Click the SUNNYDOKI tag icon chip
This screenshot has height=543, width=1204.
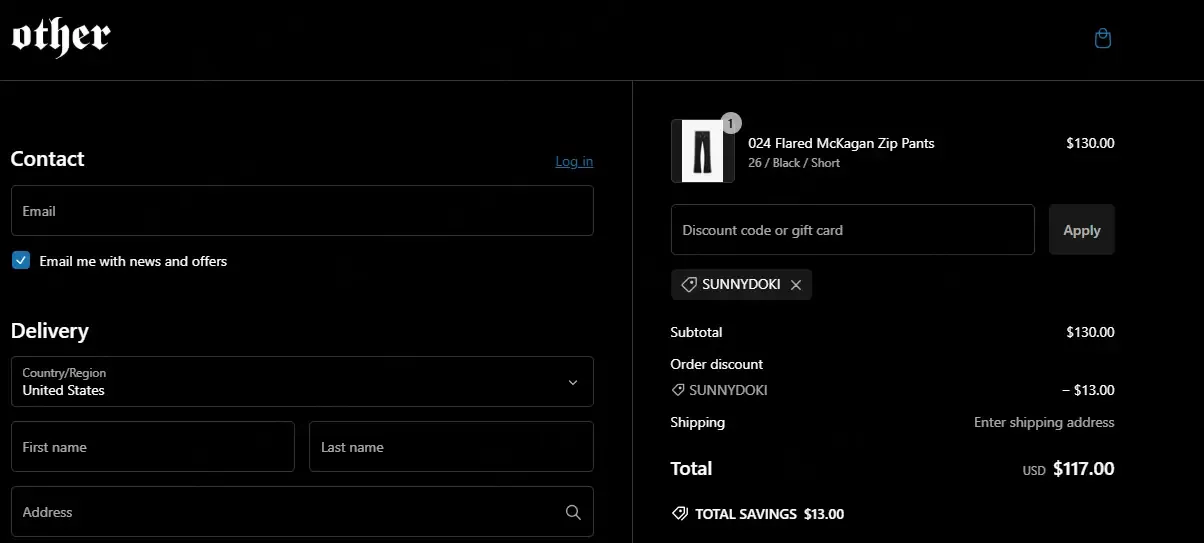[689, 285]
